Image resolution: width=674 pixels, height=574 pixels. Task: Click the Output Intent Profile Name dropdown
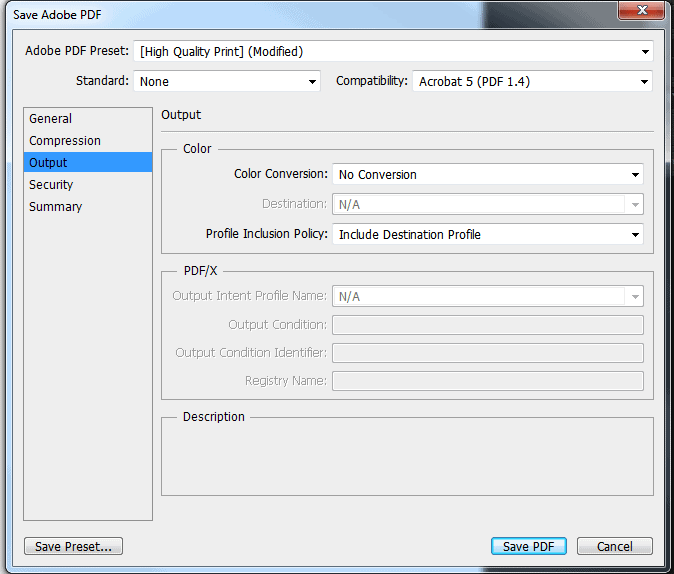[487, 296]
